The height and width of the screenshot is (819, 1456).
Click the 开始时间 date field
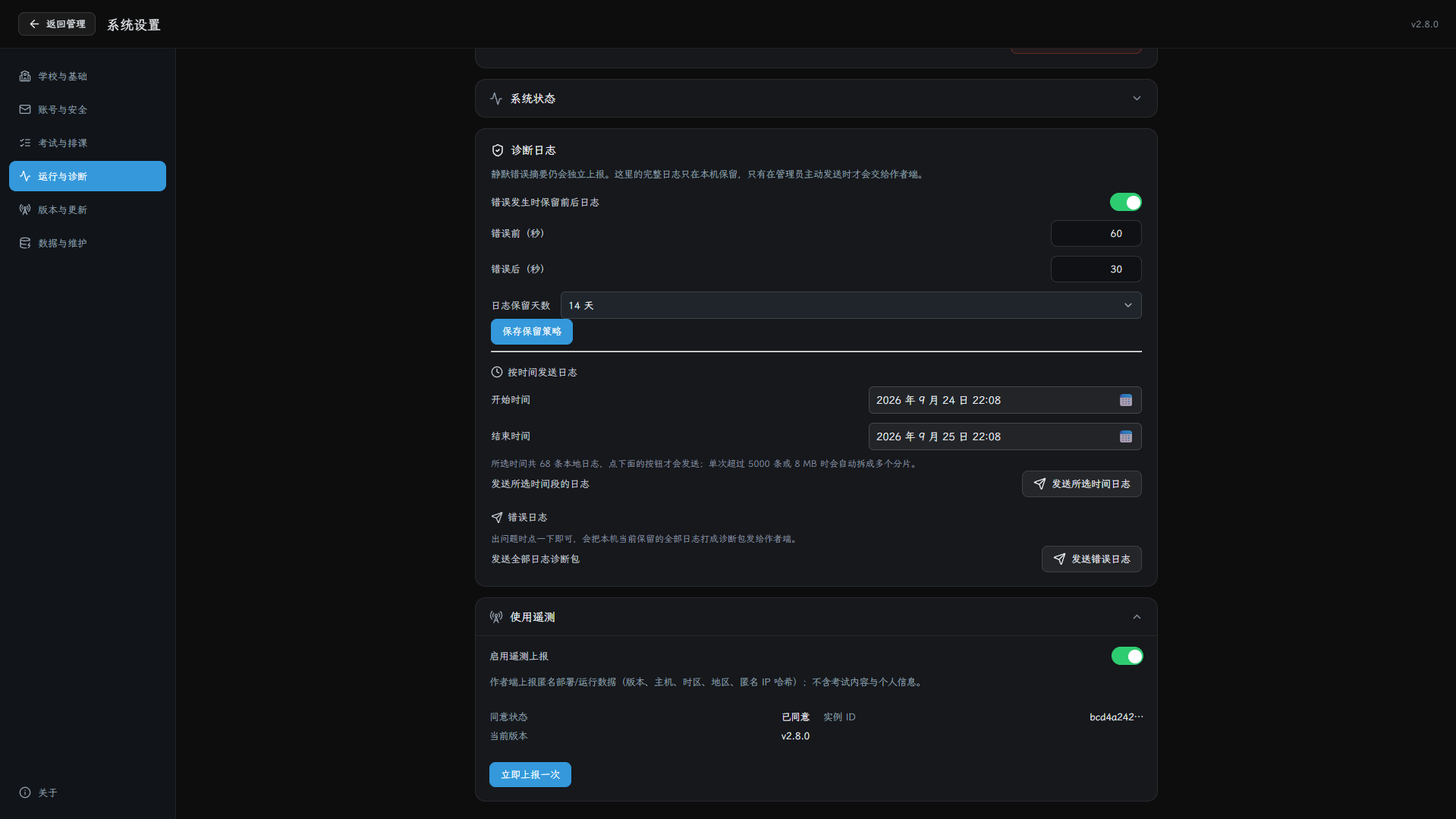(1005, 400)
